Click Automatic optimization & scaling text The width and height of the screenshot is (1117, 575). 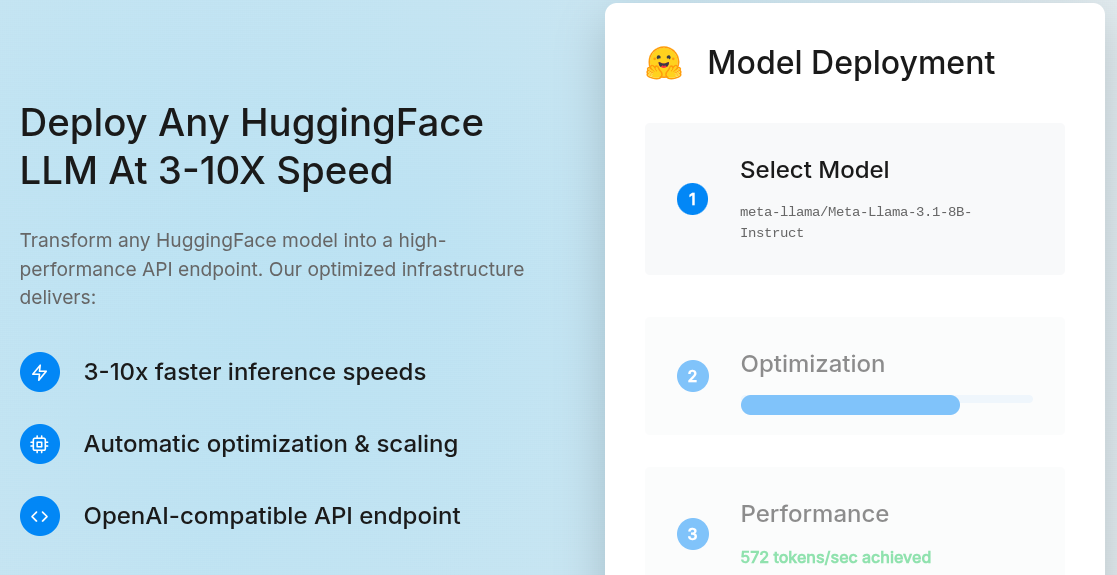point(270,444)
